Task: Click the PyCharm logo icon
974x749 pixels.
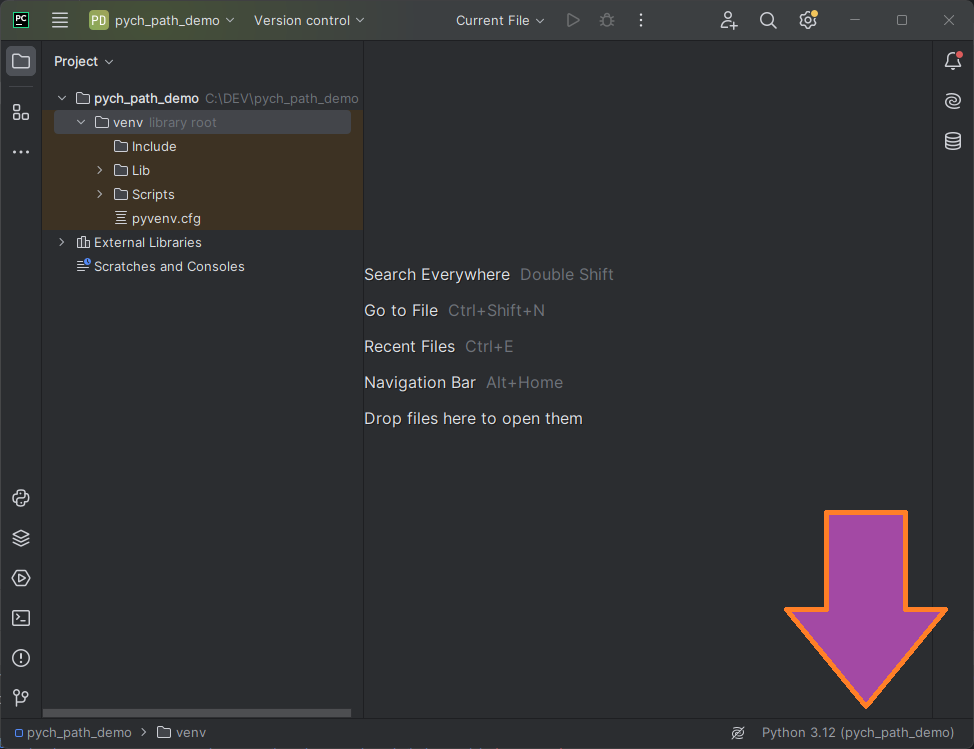Action: coord(21,20)
